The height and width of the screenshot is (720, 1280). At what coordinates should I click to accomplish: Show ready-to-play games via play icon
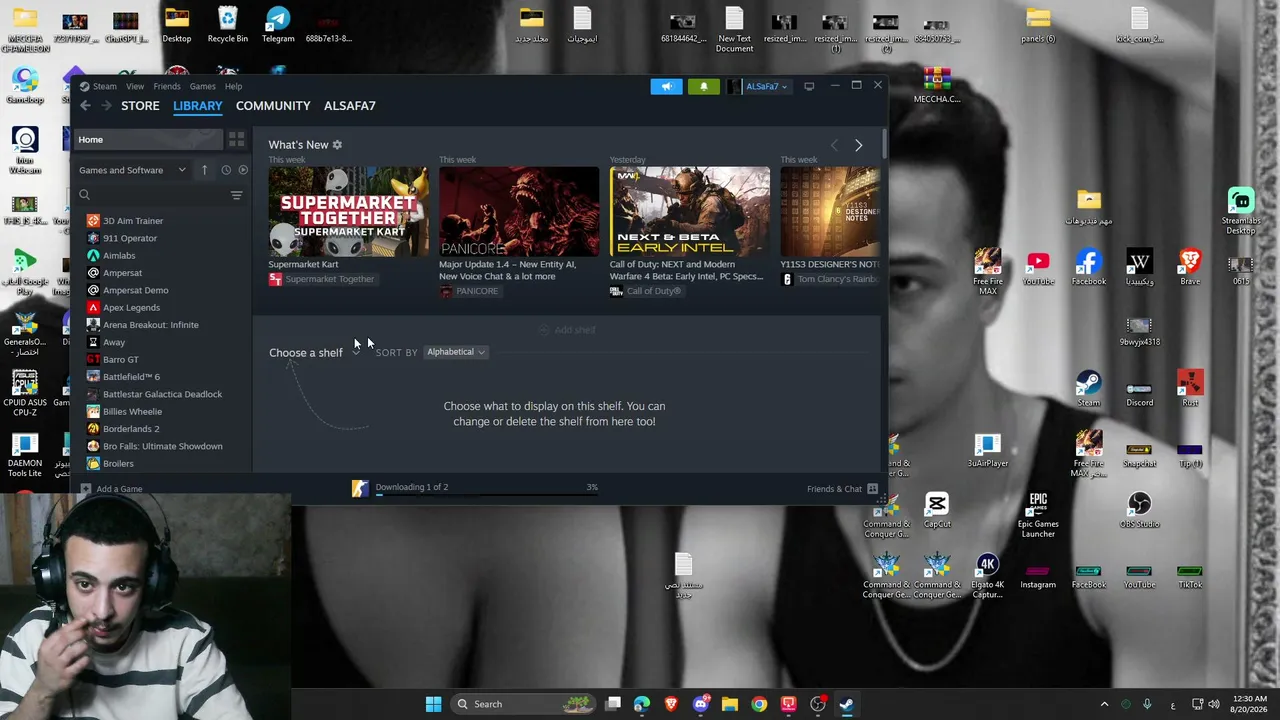pyautogui.click(x=243, y=170)
